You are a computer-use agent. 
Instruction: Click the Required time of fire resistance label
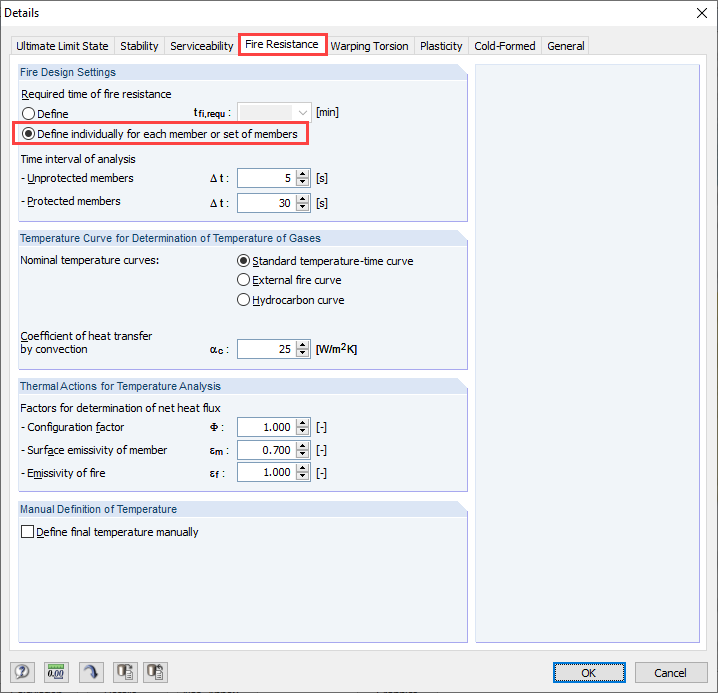pos(96,94)
